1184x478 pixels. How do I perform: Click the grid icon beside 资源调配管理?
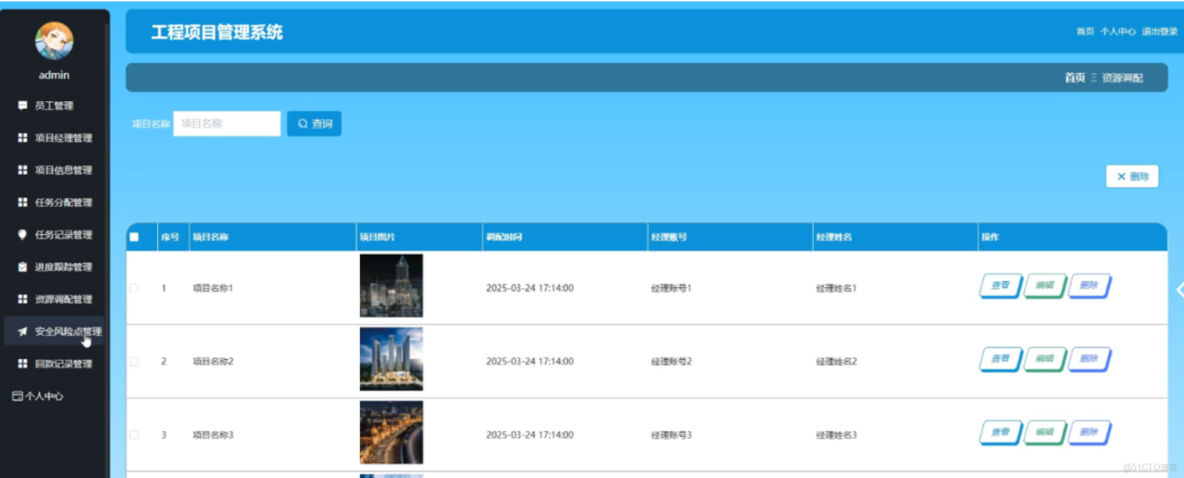click(22, 299)
